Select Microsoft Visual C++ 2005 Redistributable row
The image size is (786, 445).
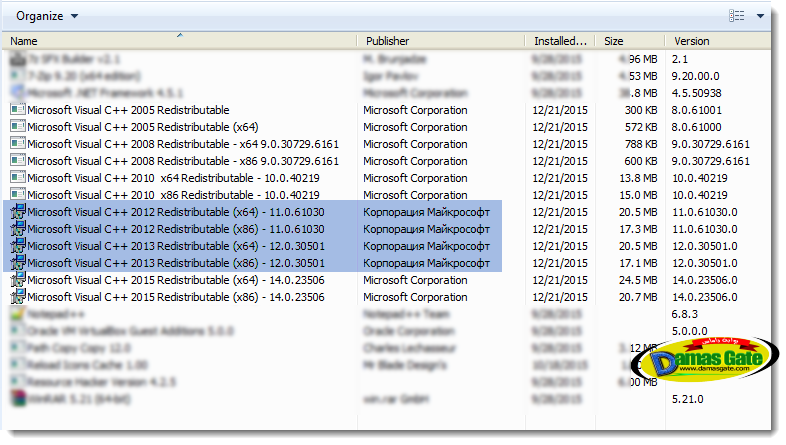click(128, 110)
